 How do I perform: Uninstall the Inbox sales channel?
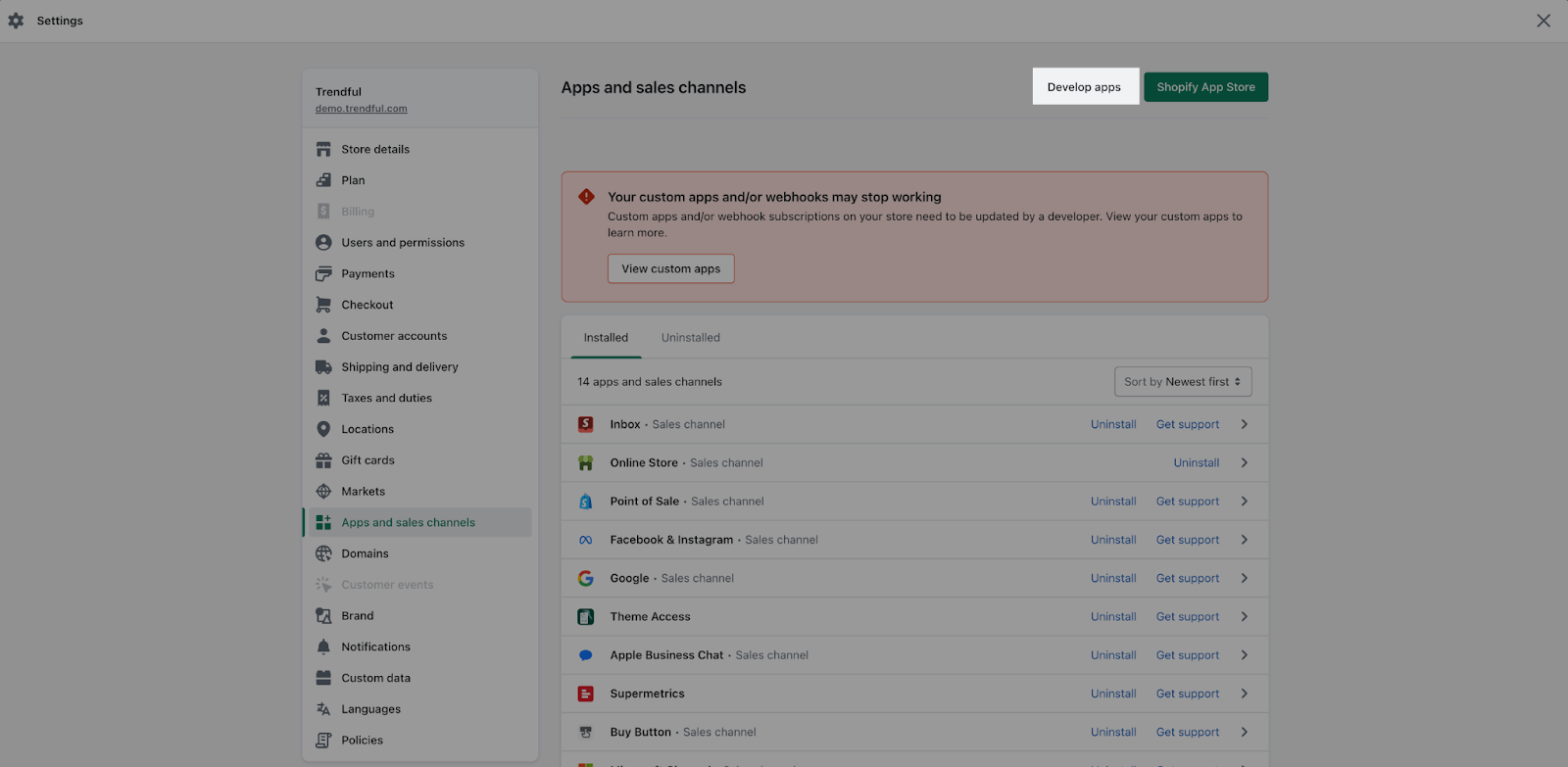[1113, 424]
